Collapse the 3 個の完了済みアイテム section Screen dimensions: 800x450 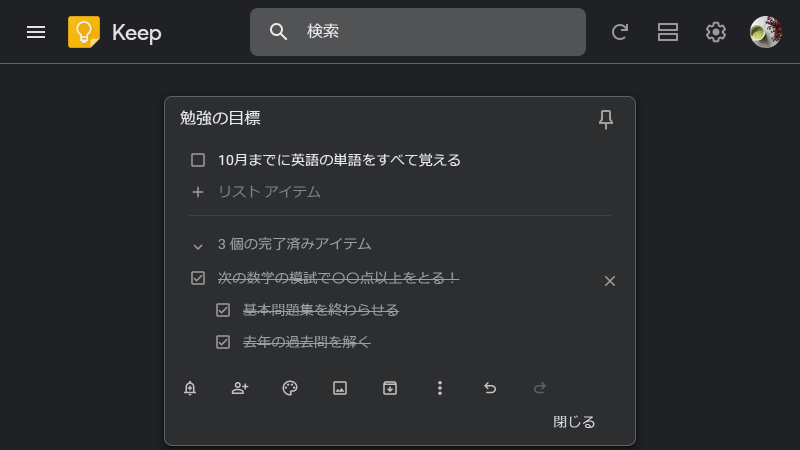(x=198, y=246)
